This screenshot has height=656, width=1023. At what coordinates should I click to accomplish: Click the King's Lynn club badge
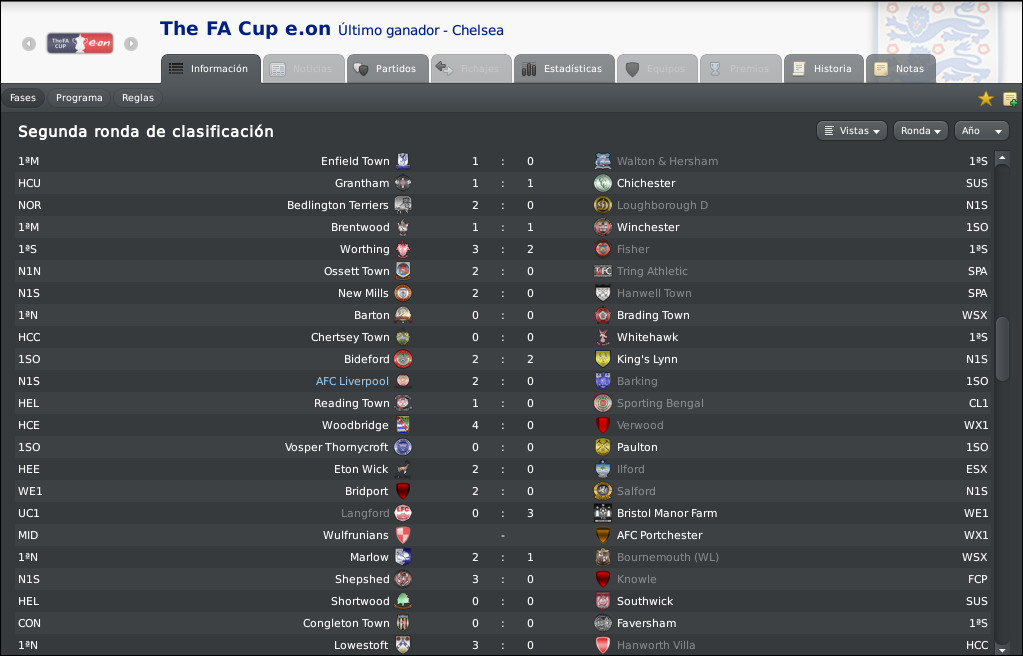click(x=603, y=359)
